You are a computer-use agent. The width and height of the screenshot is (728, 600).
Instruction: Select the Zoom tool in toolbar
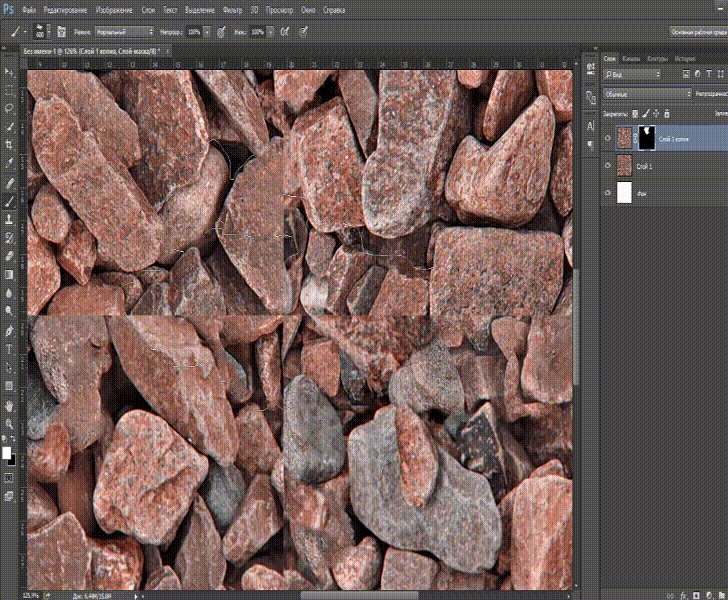pos(9,424)
